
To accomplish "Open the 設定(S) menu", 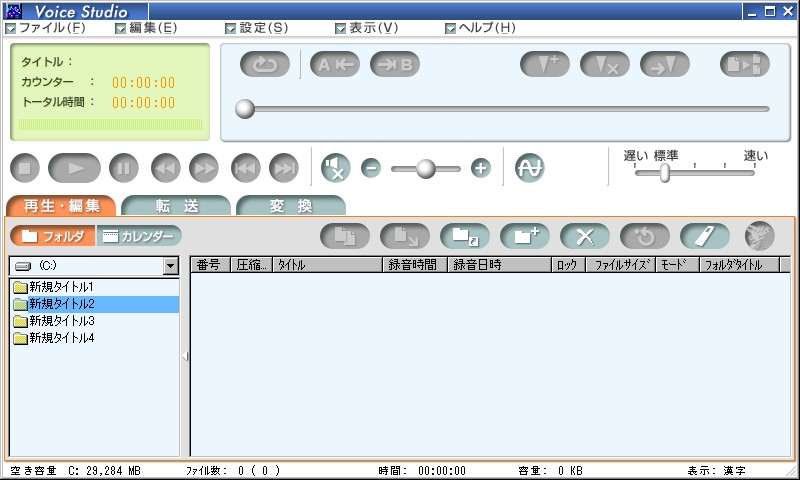I will click(257, 28).
